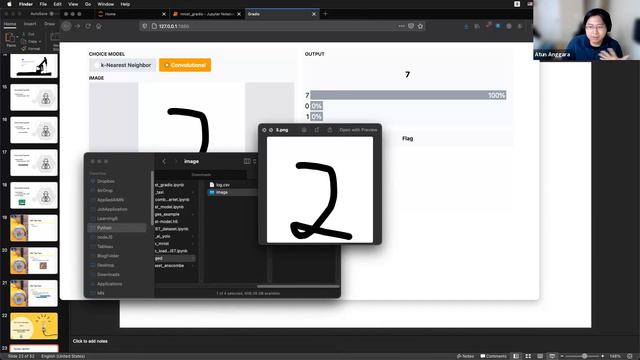This screenshot has width=640, height=360.
Task: Adjust the PowerPoint zoom slider
Action: click(584, 356)
